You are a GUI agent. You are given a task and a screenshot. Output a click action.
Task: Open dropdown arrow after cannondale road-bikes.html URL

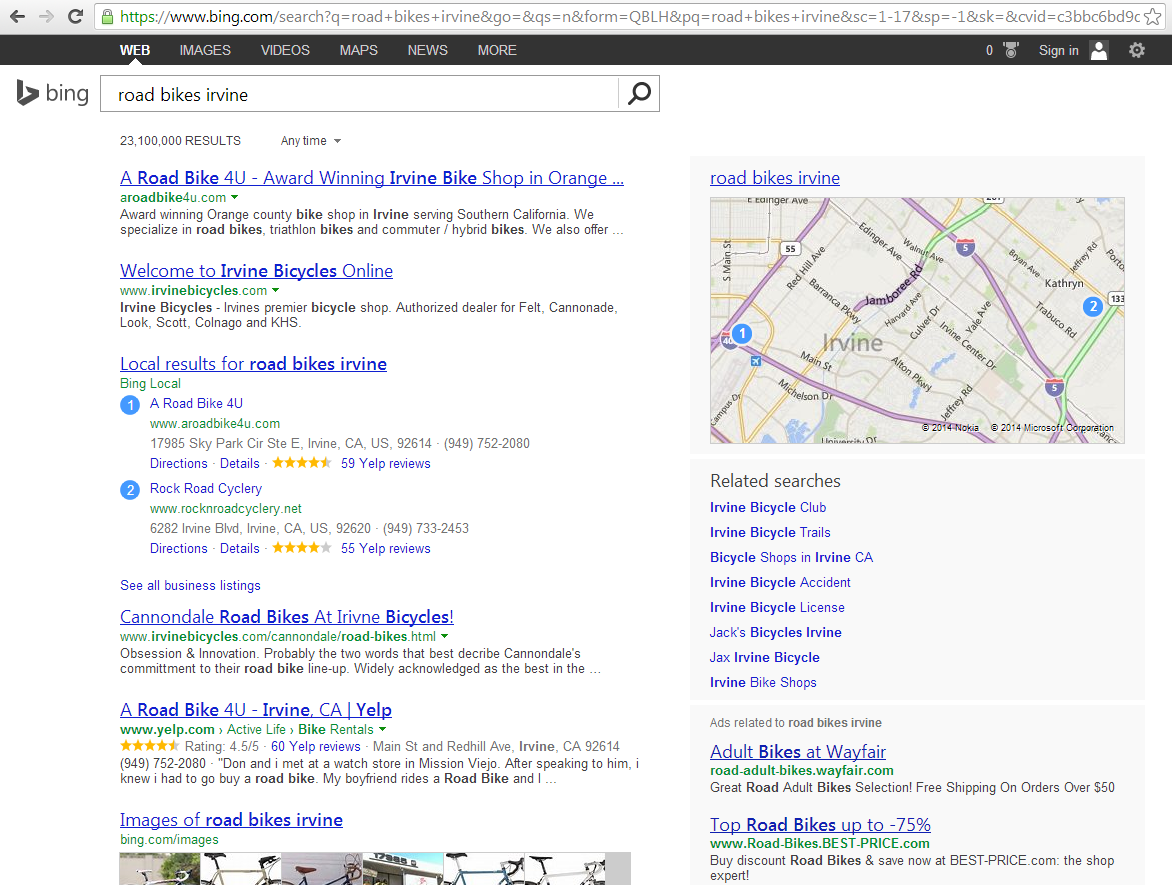(444, 636)
